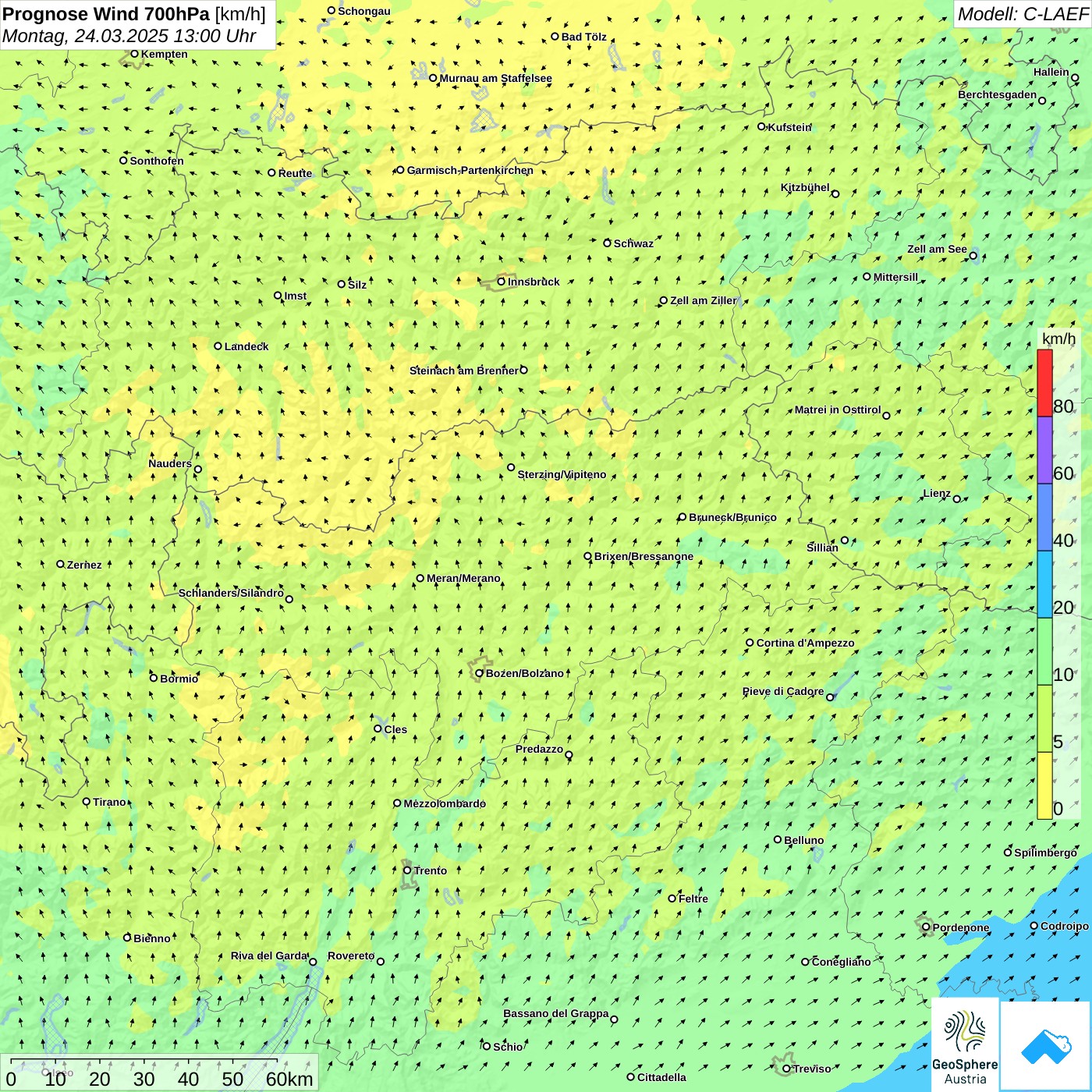Click the 'Kempten' label
Screen dimensions: 1092x1092
click(x=165, y=54)
